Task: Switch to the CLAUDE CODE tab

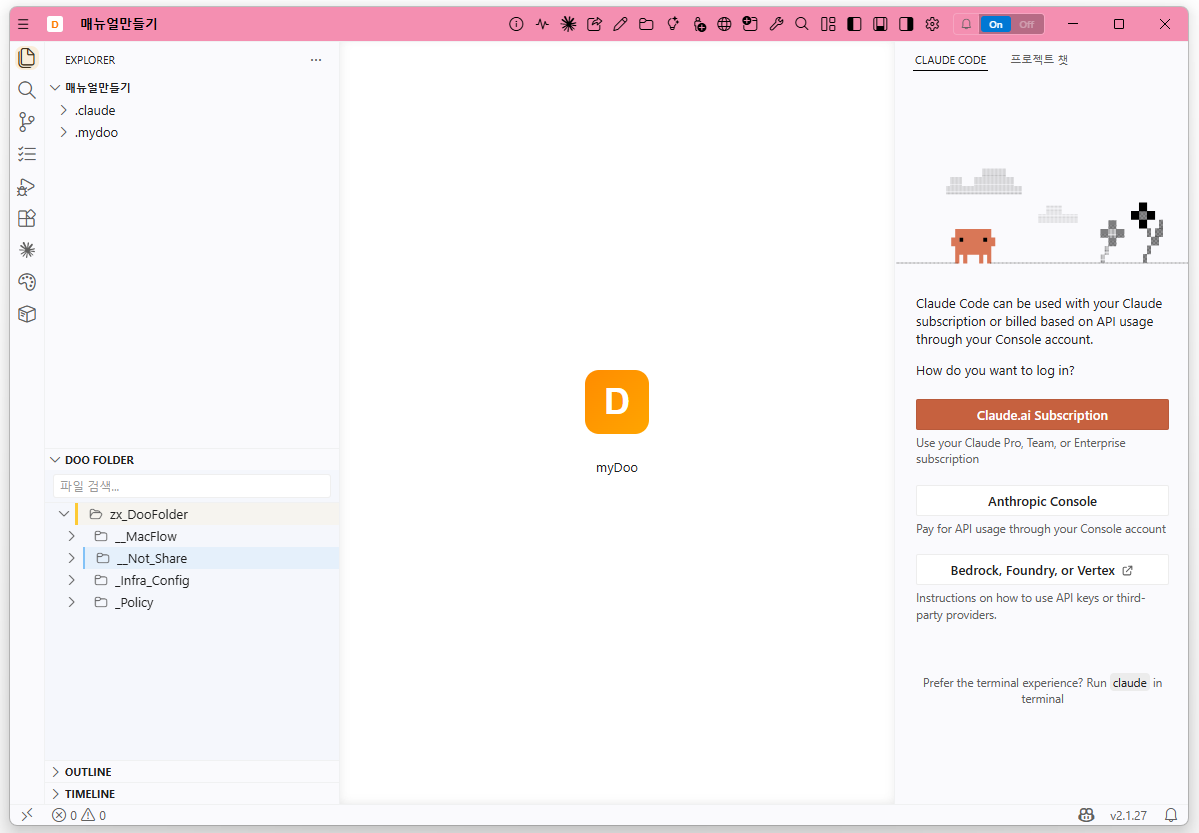Action: (950, 60)
